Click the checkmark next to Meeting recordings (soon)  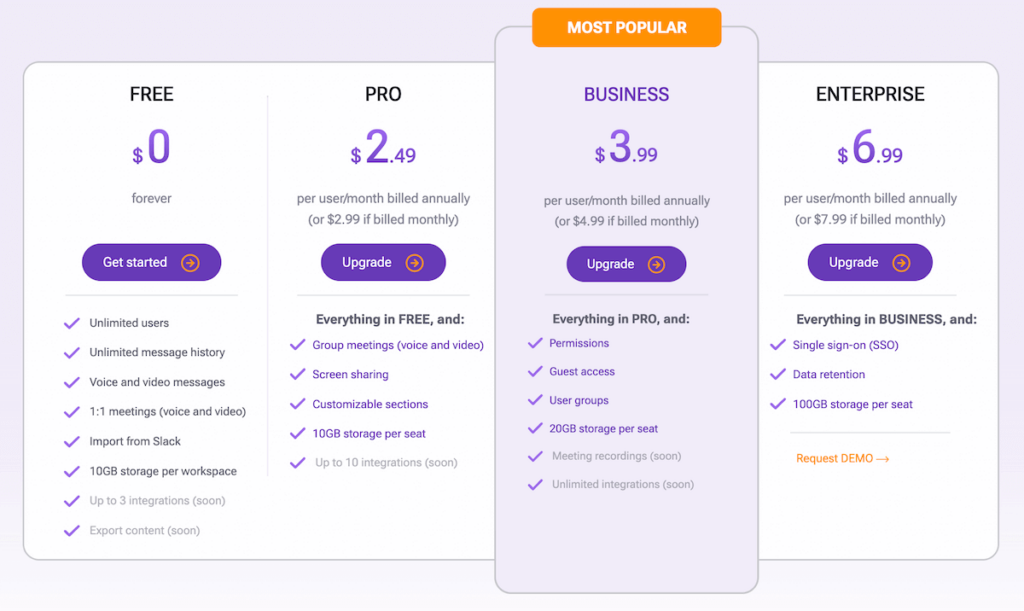click(535, 455)
